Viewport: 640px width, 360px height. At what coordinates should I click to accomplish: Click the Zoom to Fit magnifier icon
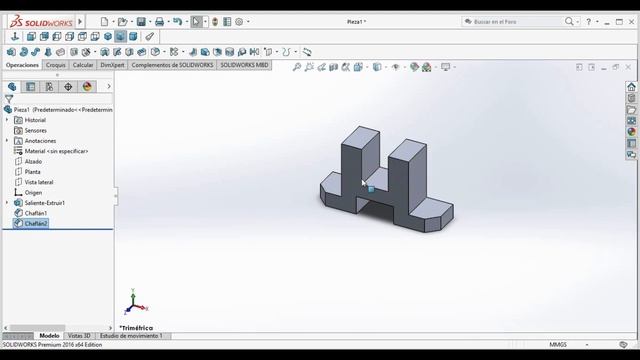[x=297, y=67]
